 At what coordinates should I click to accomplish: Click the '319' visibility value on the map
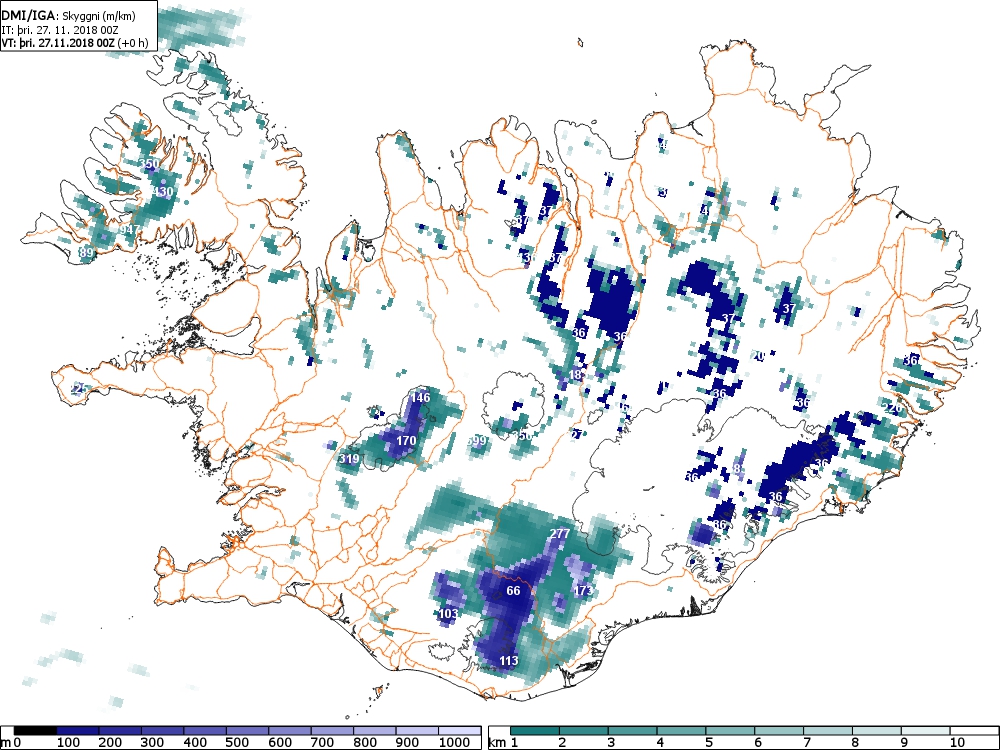click(x=349, y=459)
